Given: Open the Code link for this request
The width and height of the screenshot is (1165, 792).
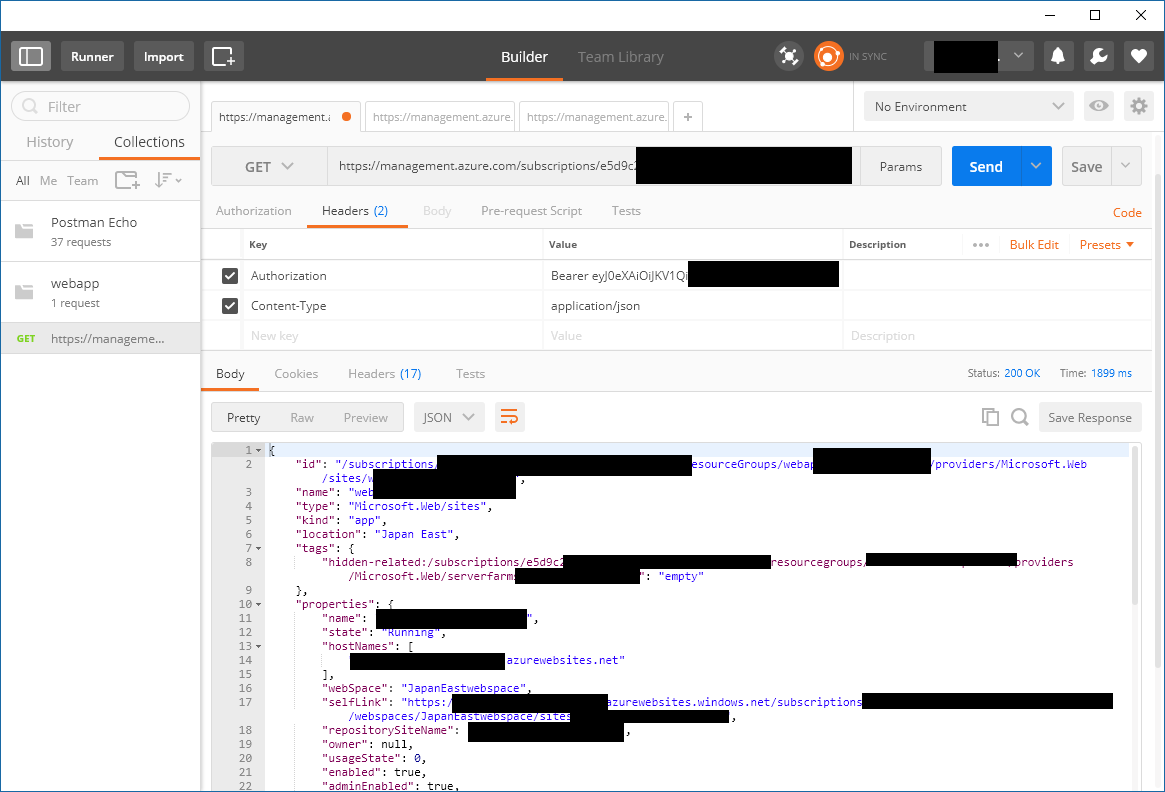Looking at the screenshot, I should [x=1127, y=212].
